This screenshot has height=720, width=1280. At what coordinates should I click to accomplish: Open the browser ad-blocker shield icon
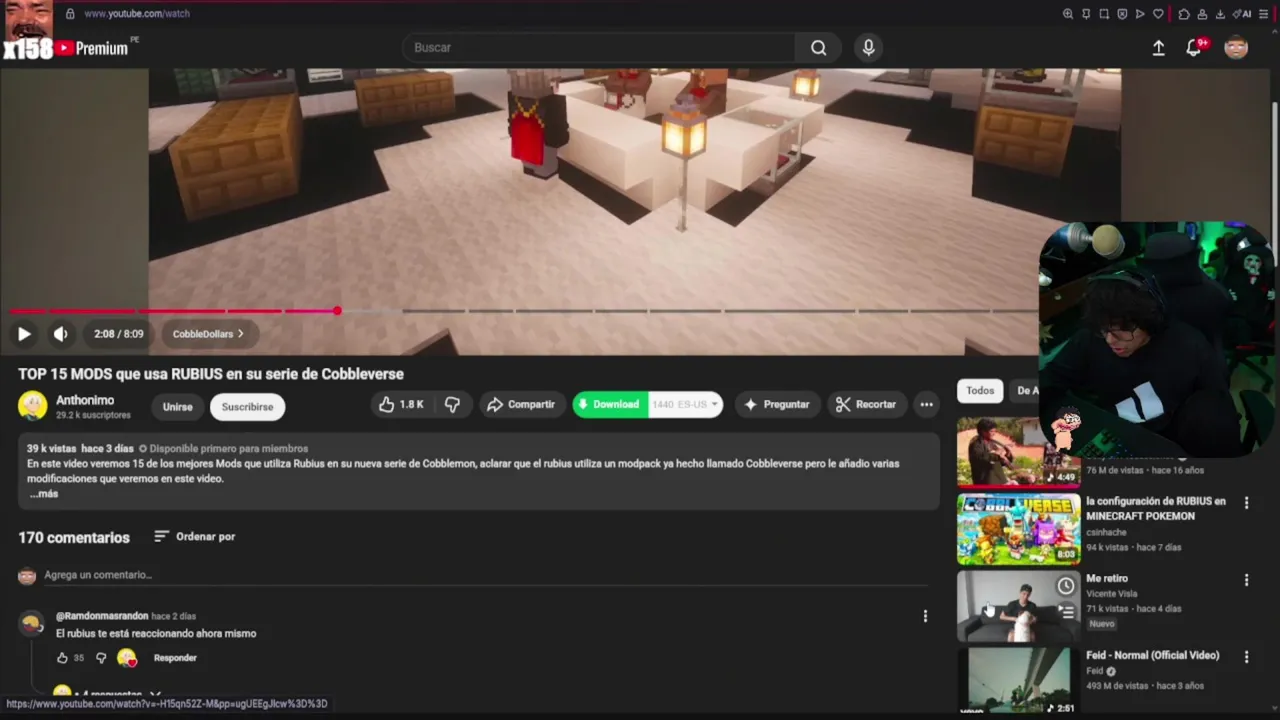point(1122,14)
